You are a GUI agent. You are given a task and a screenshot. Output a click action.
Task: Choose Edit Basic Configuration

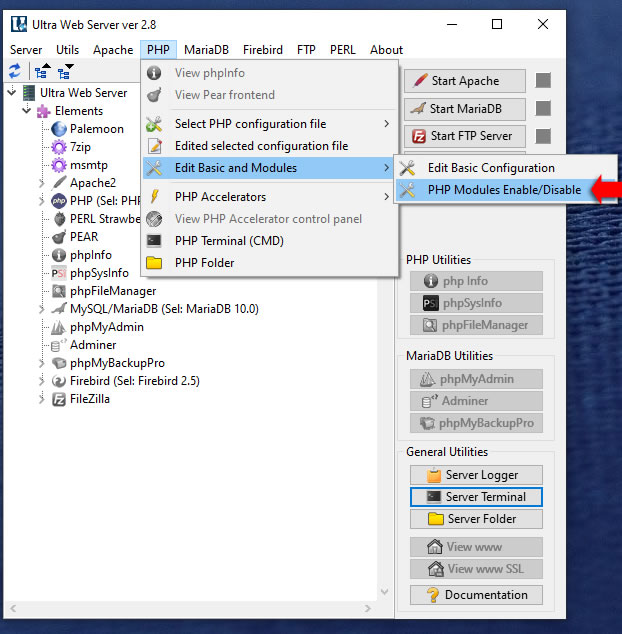point(506,168)
